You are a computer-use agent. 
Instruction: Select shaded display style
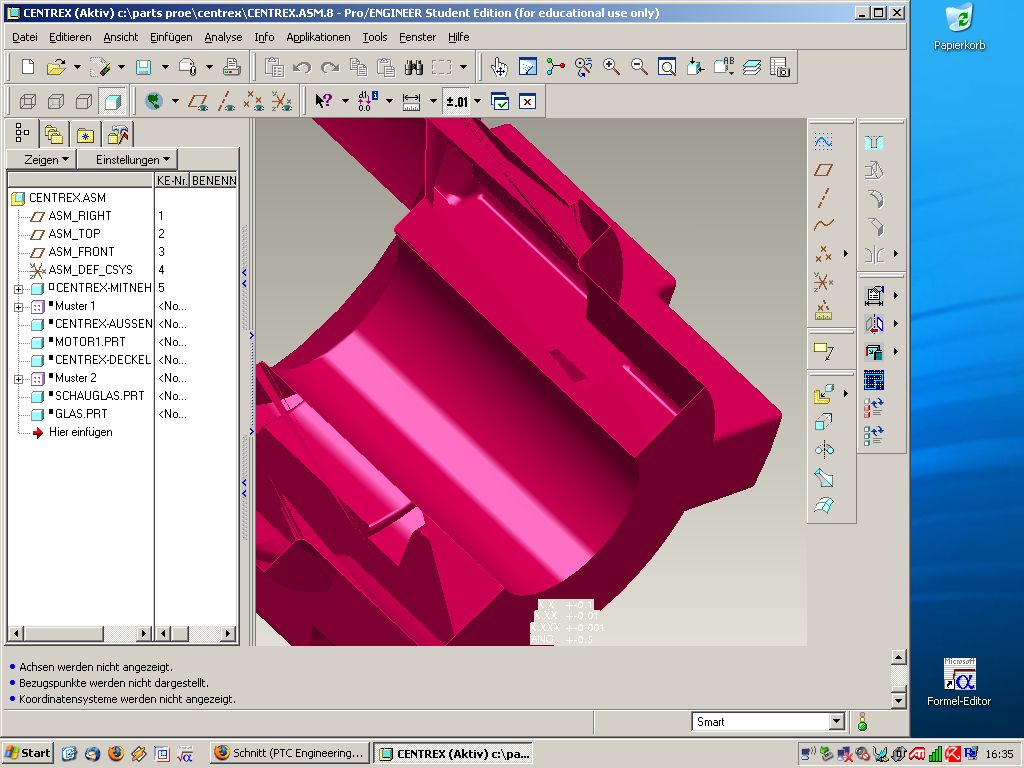pos(112,101)
